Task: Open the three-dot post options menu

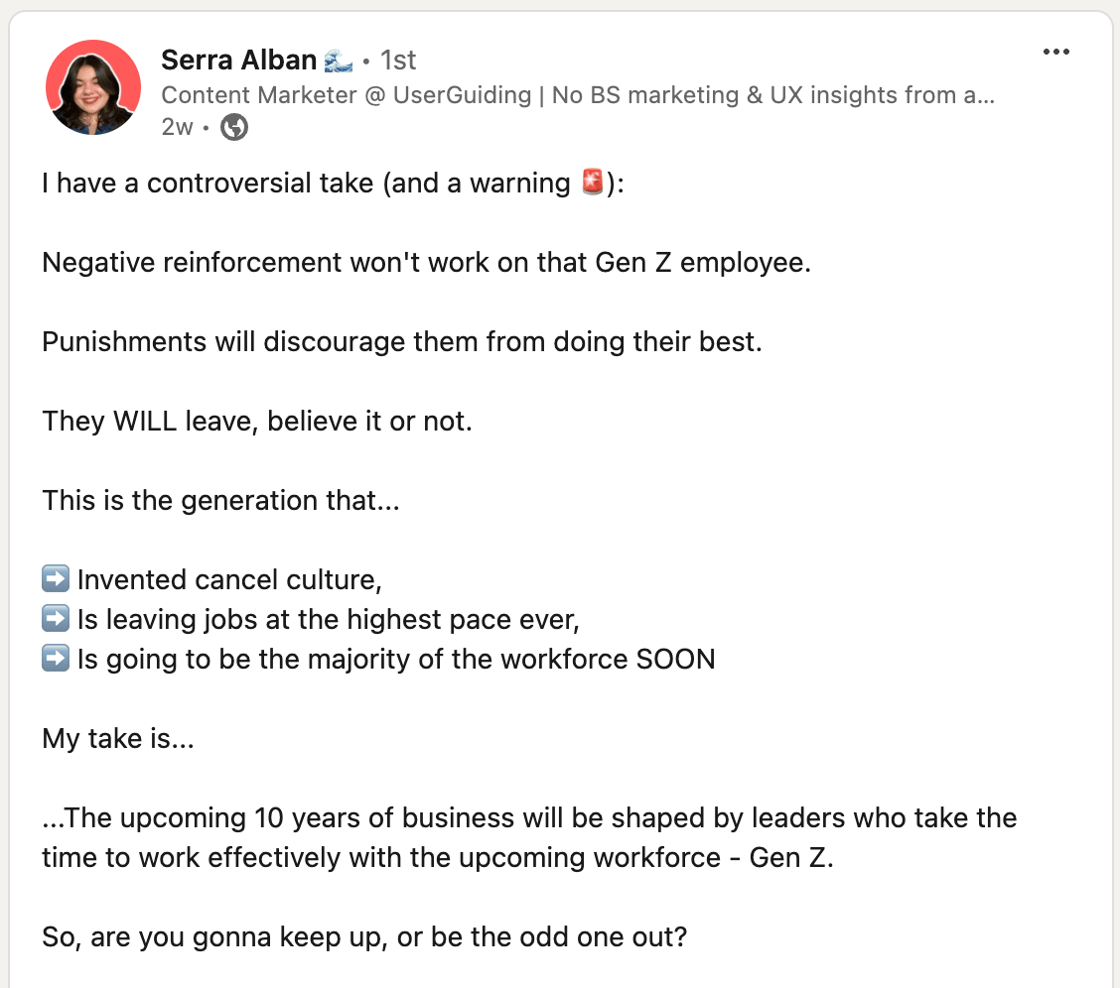Action: point(1056,53)
